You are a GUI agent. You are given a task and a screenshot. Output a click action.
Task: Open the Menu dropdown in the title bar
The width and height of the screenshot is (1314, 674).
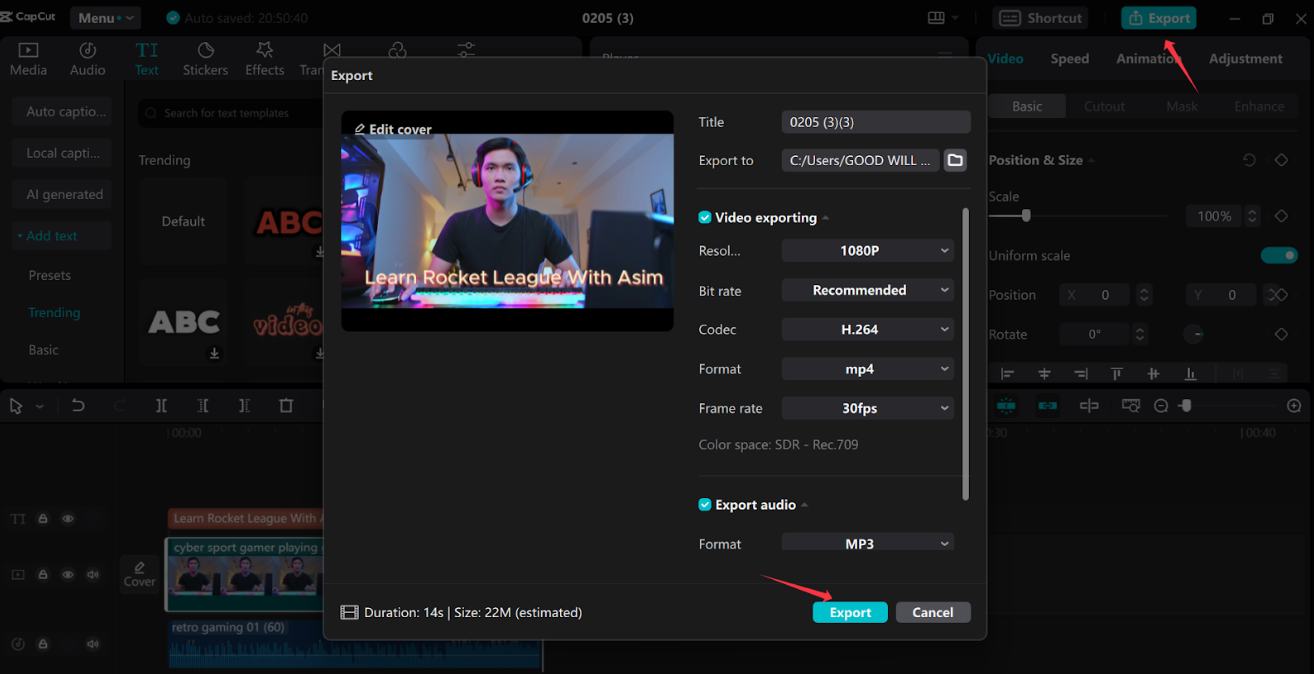pos(105,18)
